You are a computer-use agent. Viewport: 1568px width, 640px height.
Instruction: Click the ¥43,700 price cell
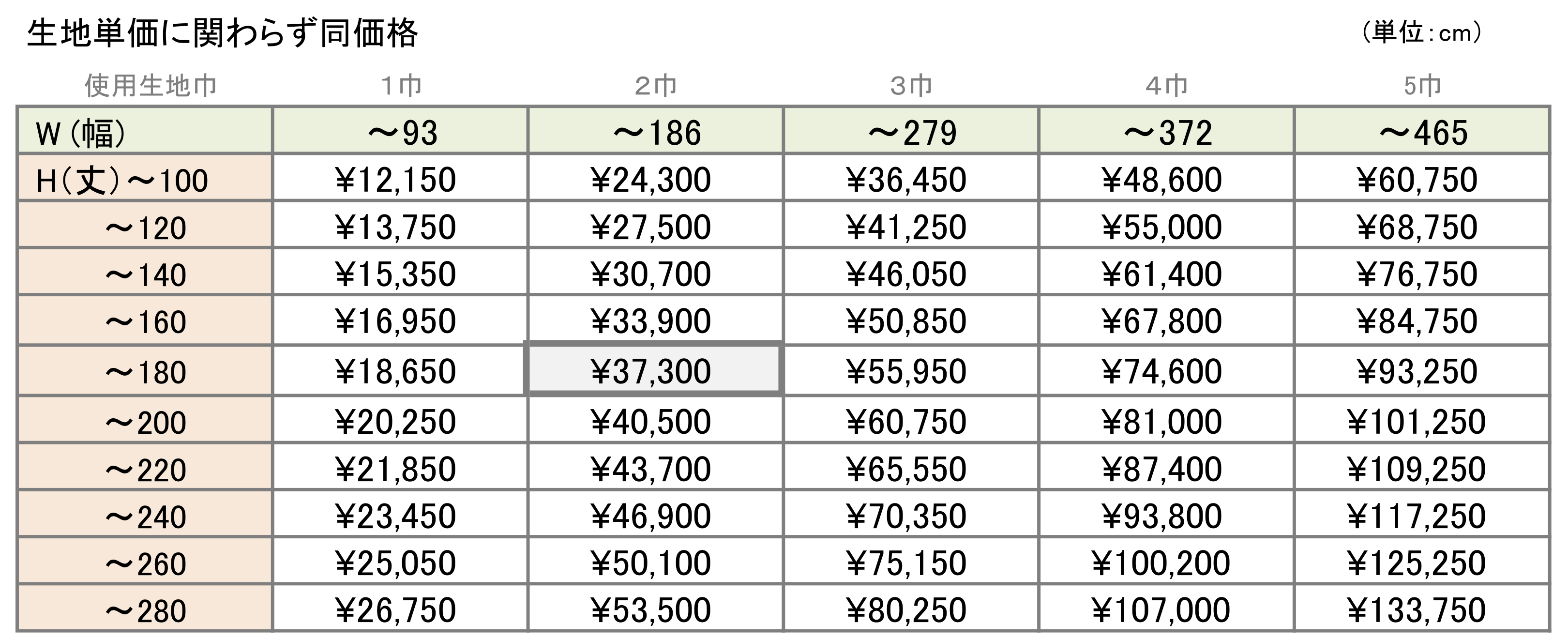(655, 467)
